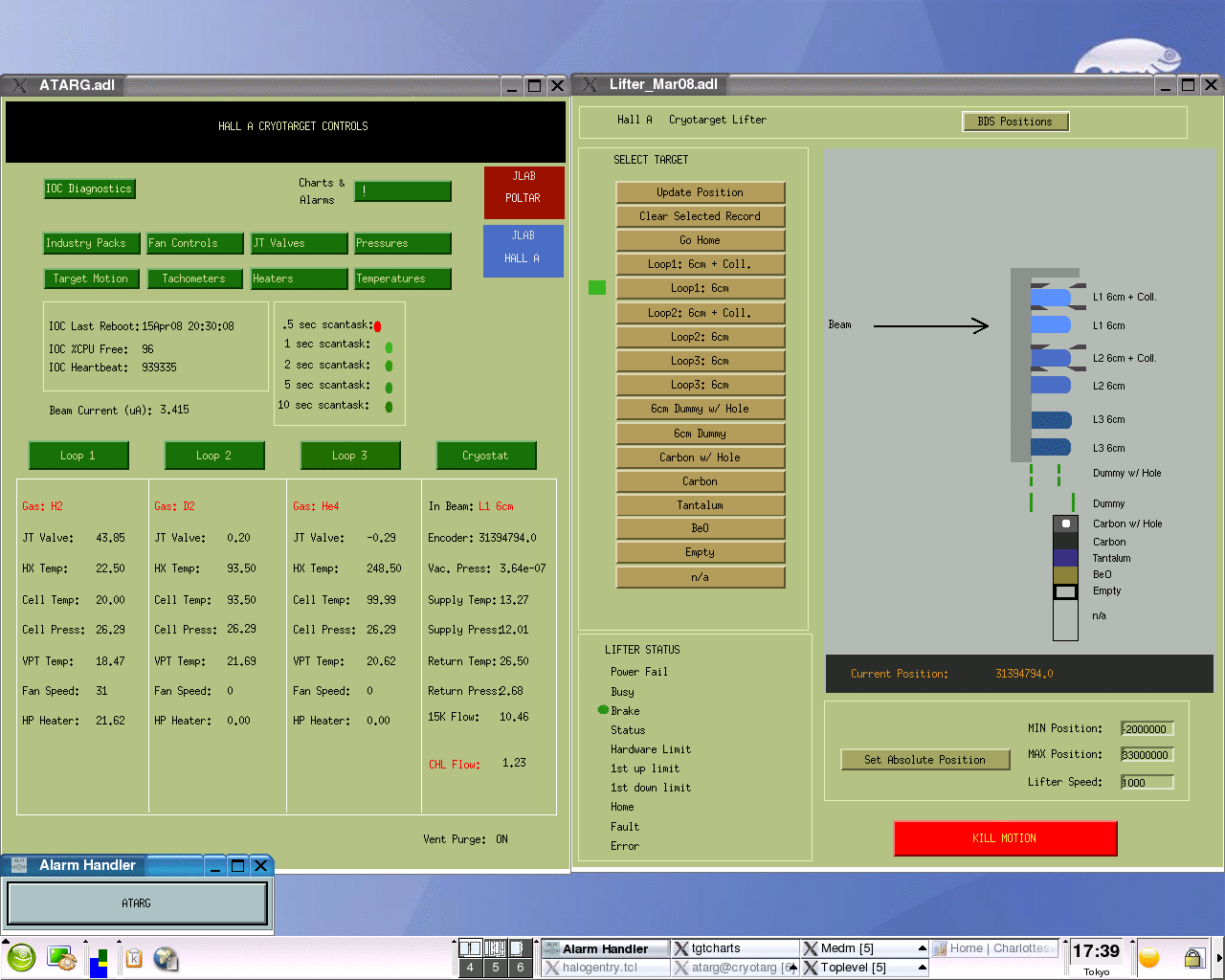
Task: Open the Tachometers display
Action: point(194,278)
